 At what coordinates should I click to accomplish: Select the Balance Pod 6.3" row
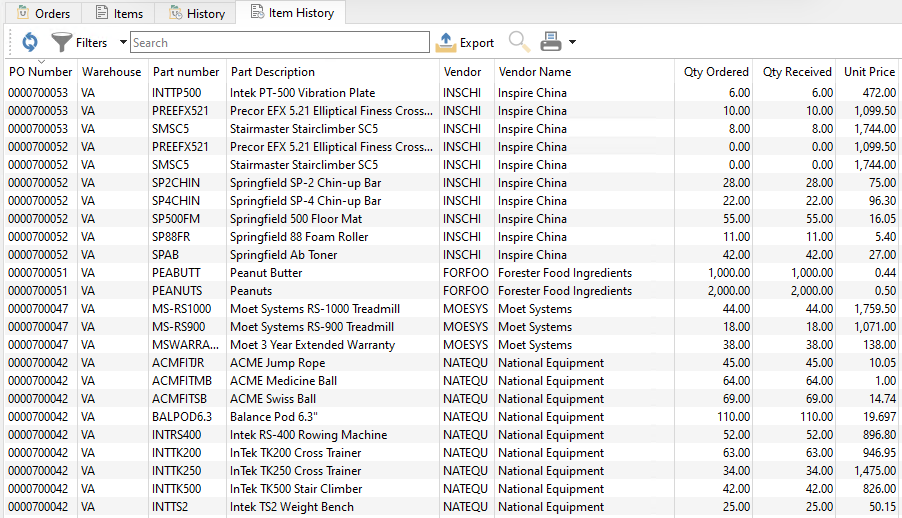pyautogui.click(x=451, y=417)
